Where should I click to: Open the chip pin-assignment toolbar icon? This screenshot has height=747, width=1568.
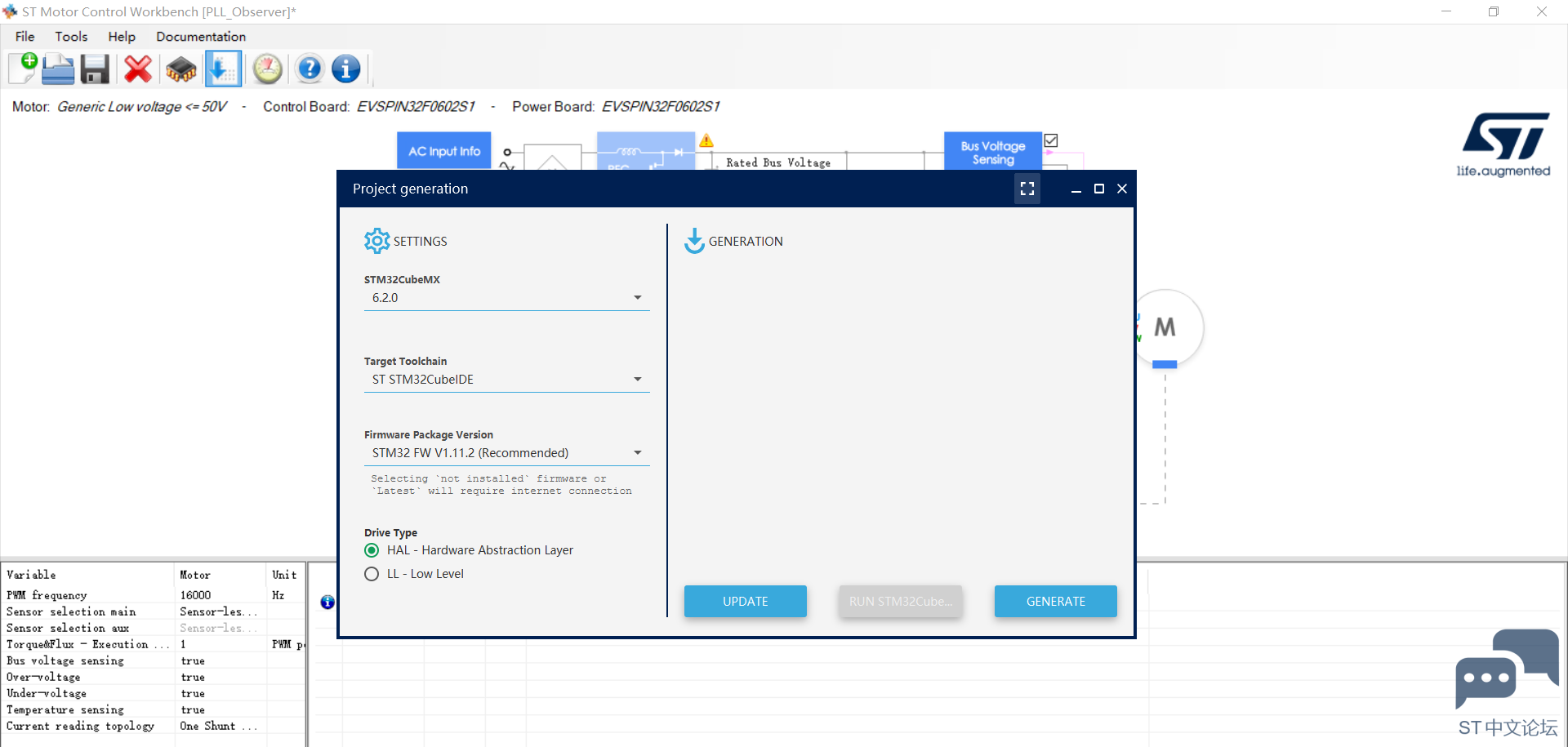(181, 69)
